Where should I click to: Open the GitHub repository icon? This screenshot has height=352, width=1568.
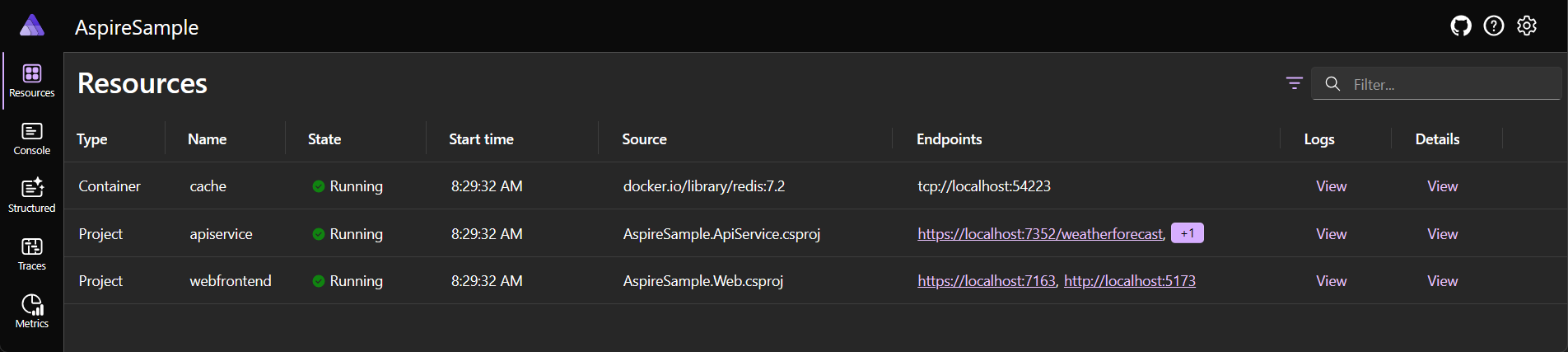(1461, 26)
